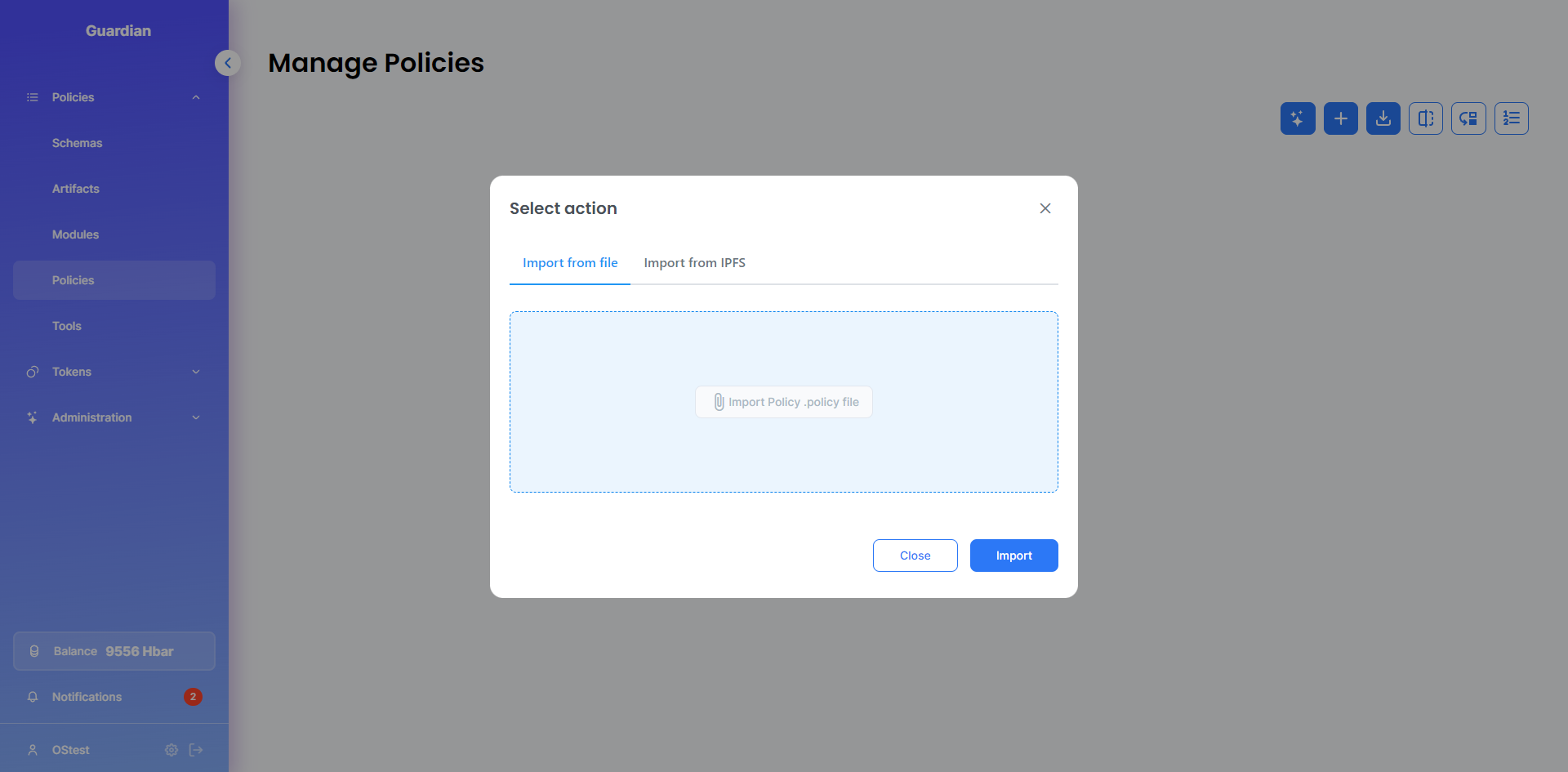Image resolution: width=1568 pixels, height=772 pixels.
Task: Collapse the sidebar with the arrow button
Action: point(228,63)
